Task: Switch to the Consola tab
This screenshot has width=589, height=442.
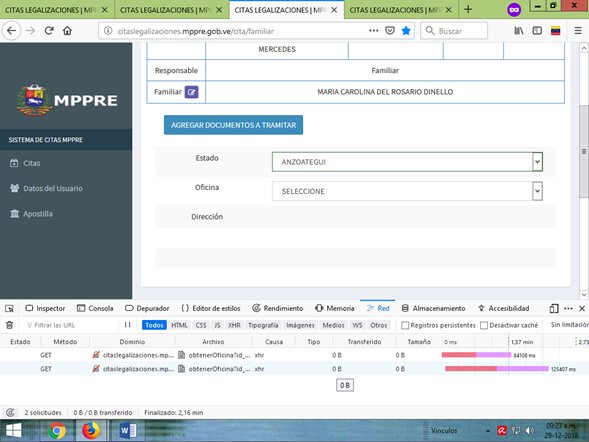Action: click(x=95, y=308)
